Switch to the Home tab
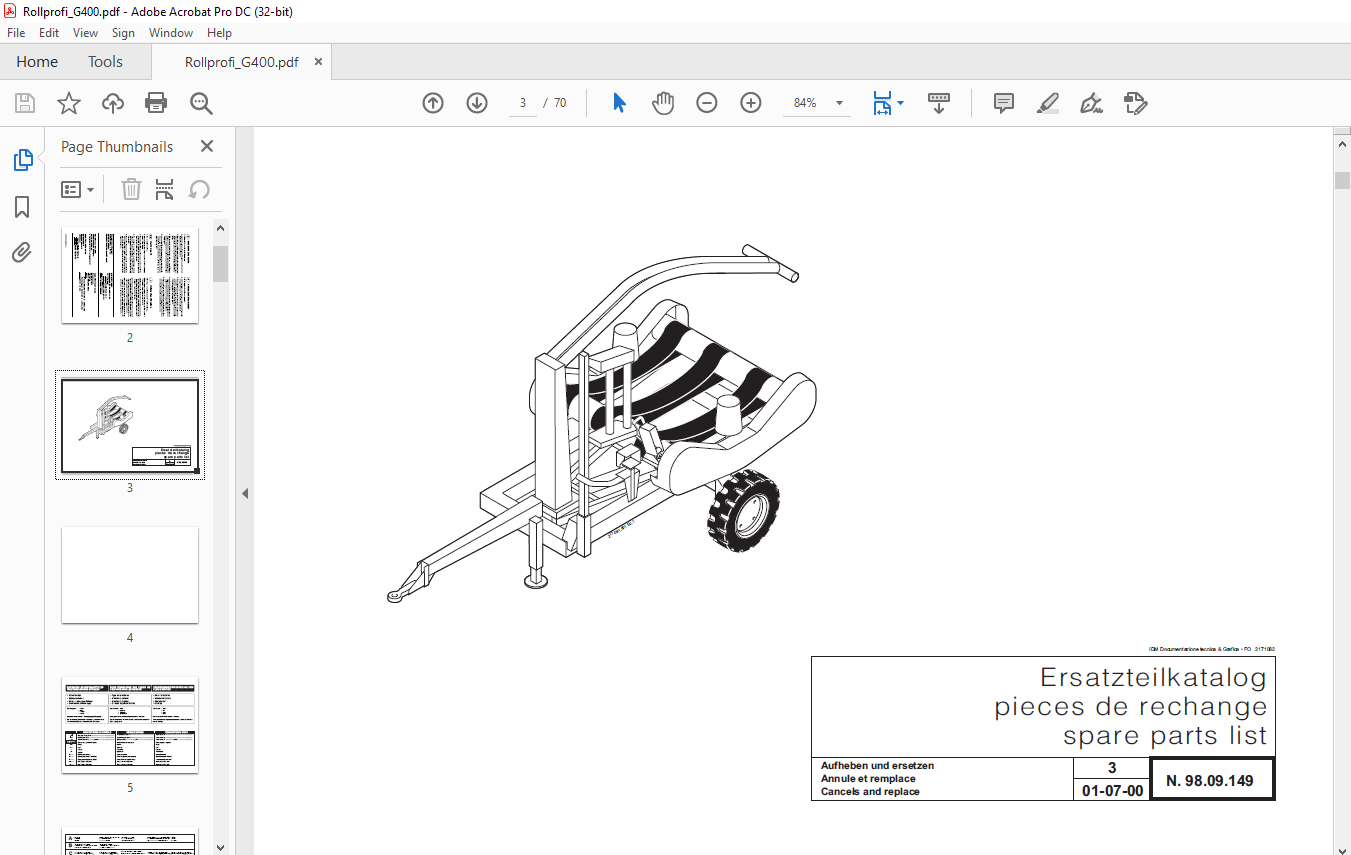This screenshot has height=855, width=1351. 37,62
